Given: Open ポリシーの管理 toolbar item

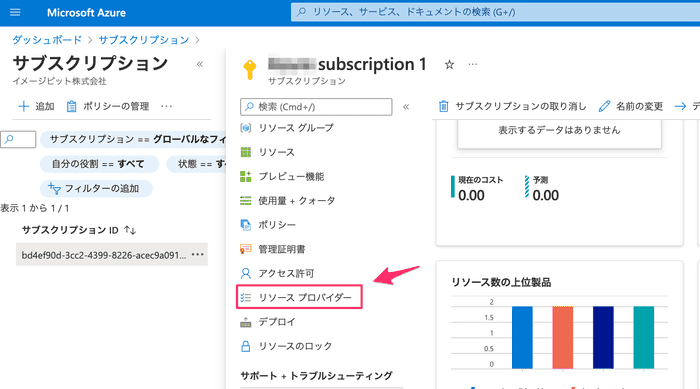Looking at the screenshot, I should pos(108,106).
